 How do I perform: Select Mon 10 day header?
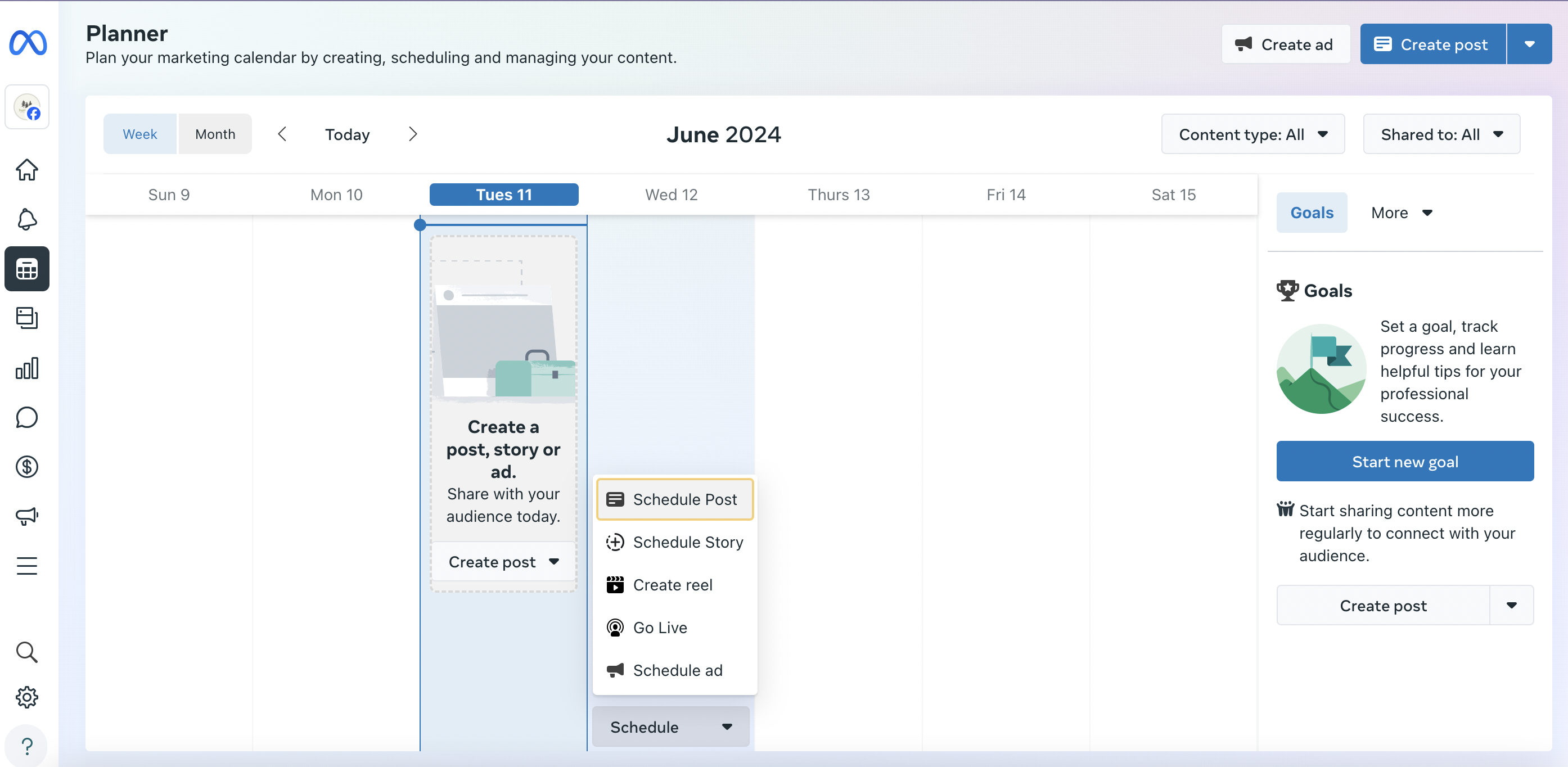[x=337, y=194]
